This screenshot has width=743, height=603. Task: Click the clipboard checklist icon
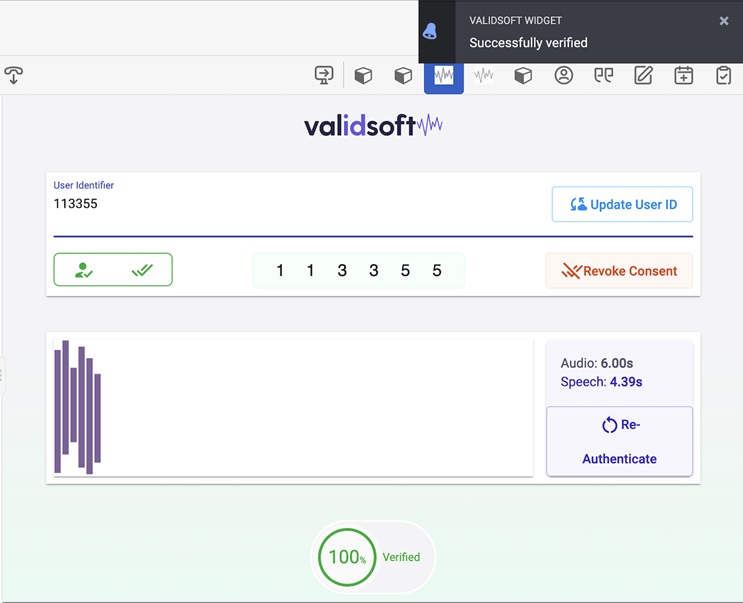tap(723, 75)
